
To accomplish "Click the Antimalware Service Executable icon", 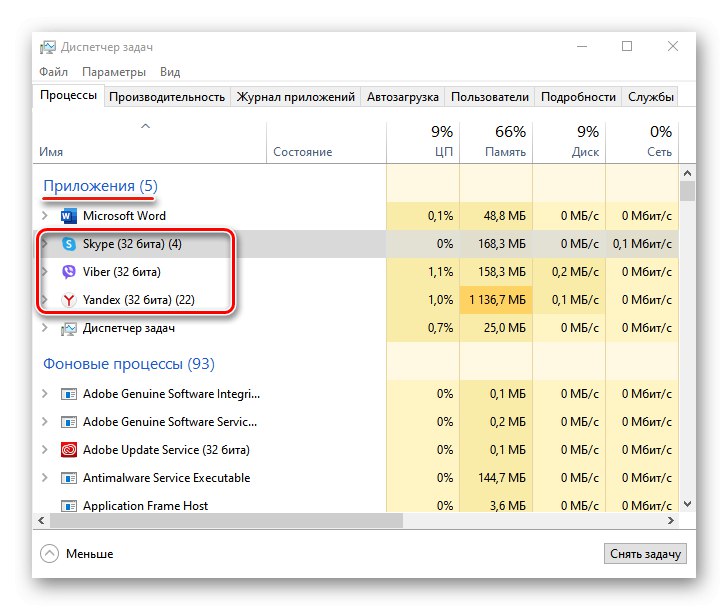I will 69,478.
